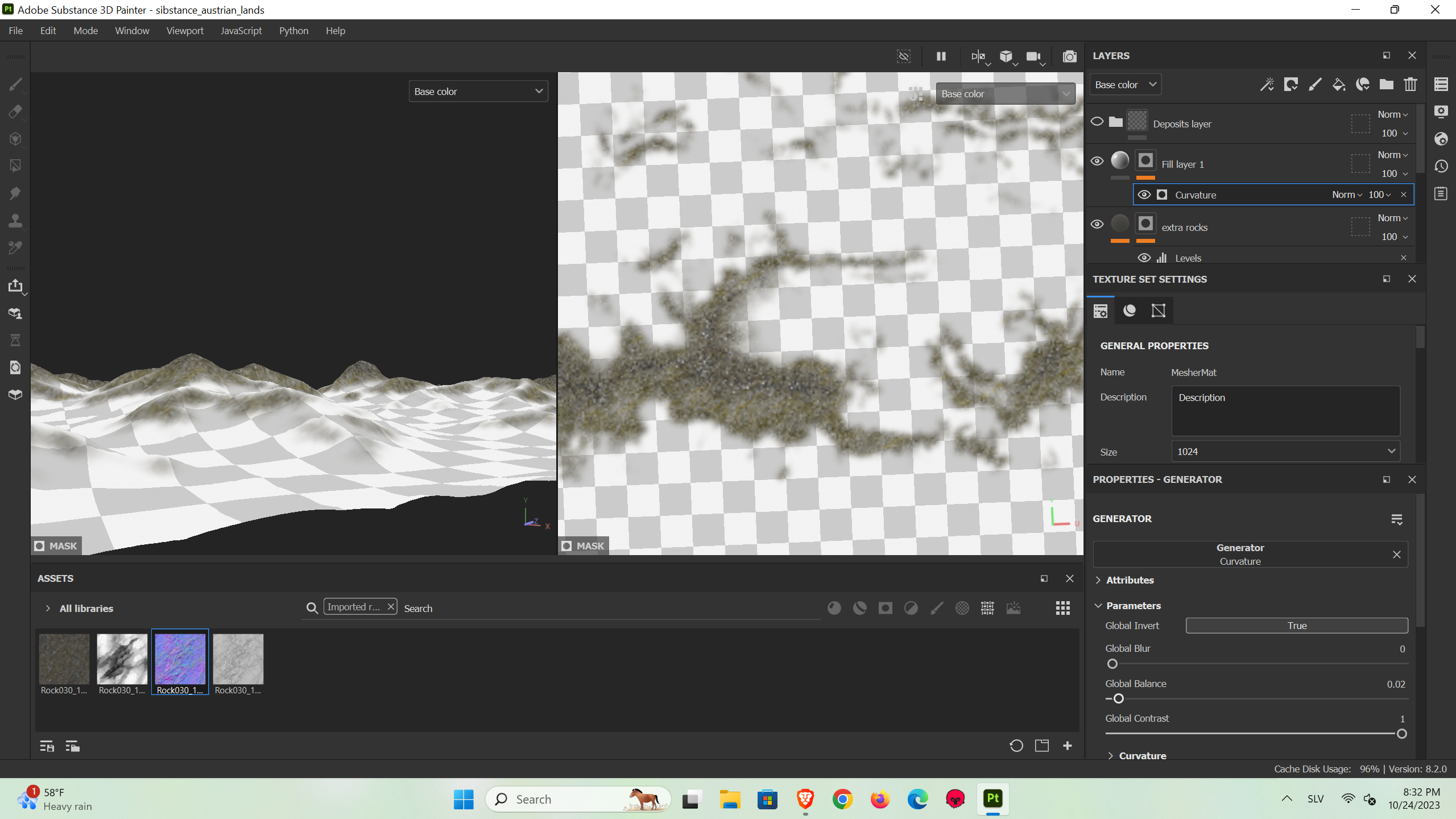1456x819 pixels.
Task: Open the Viewport menu
Action: (x=185, y=31)
